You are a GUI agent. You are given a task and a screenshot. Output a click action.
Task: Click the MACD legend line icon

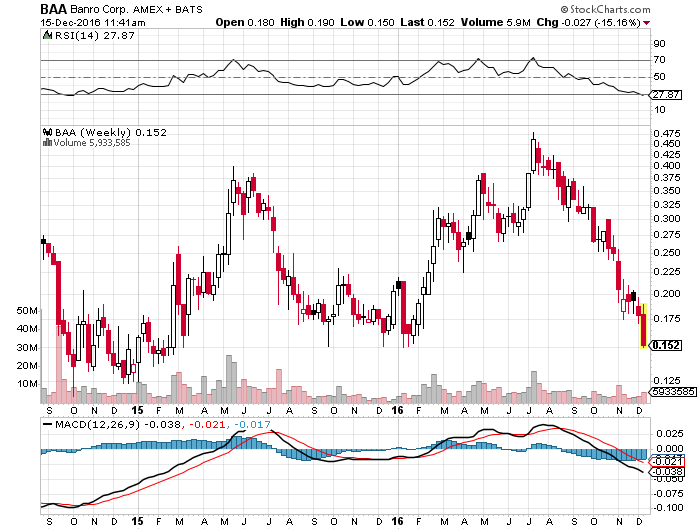[46, 424]
